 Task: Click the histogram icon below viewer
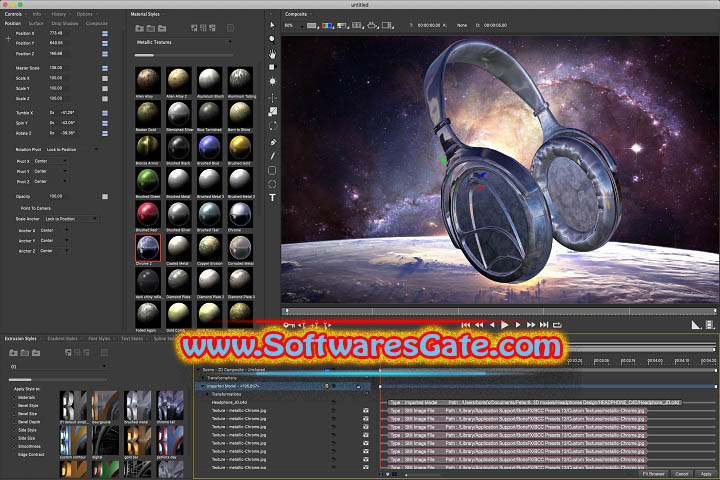pos(696,325)
